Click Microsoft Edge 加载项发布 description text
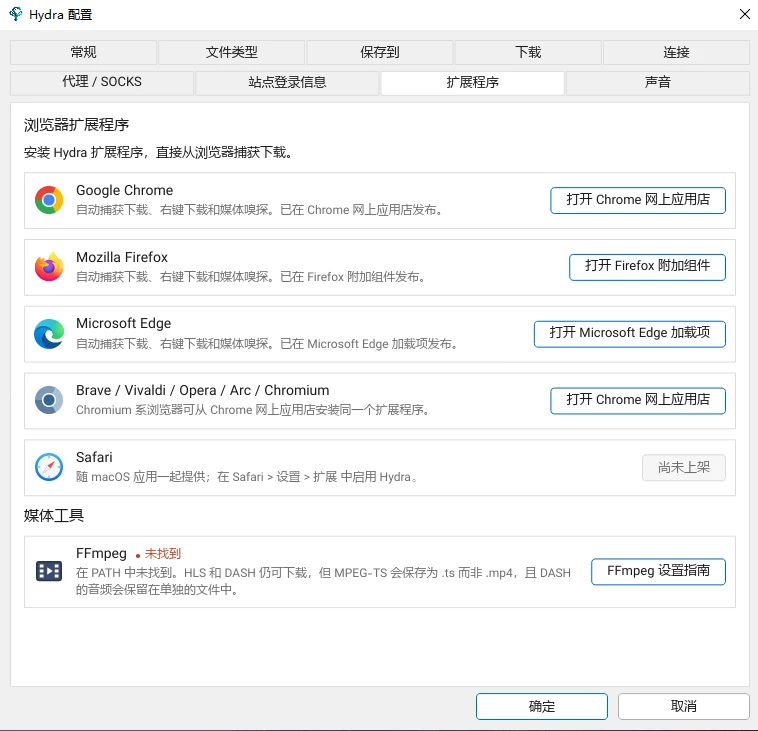The image size is (758, 731). [267, 344]
